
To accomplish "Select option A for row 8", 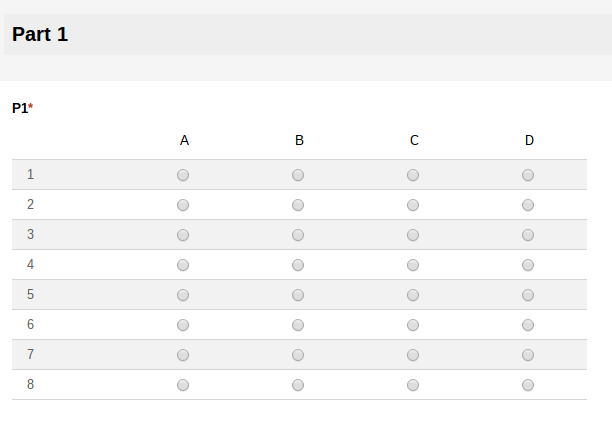I will [183, 385].
